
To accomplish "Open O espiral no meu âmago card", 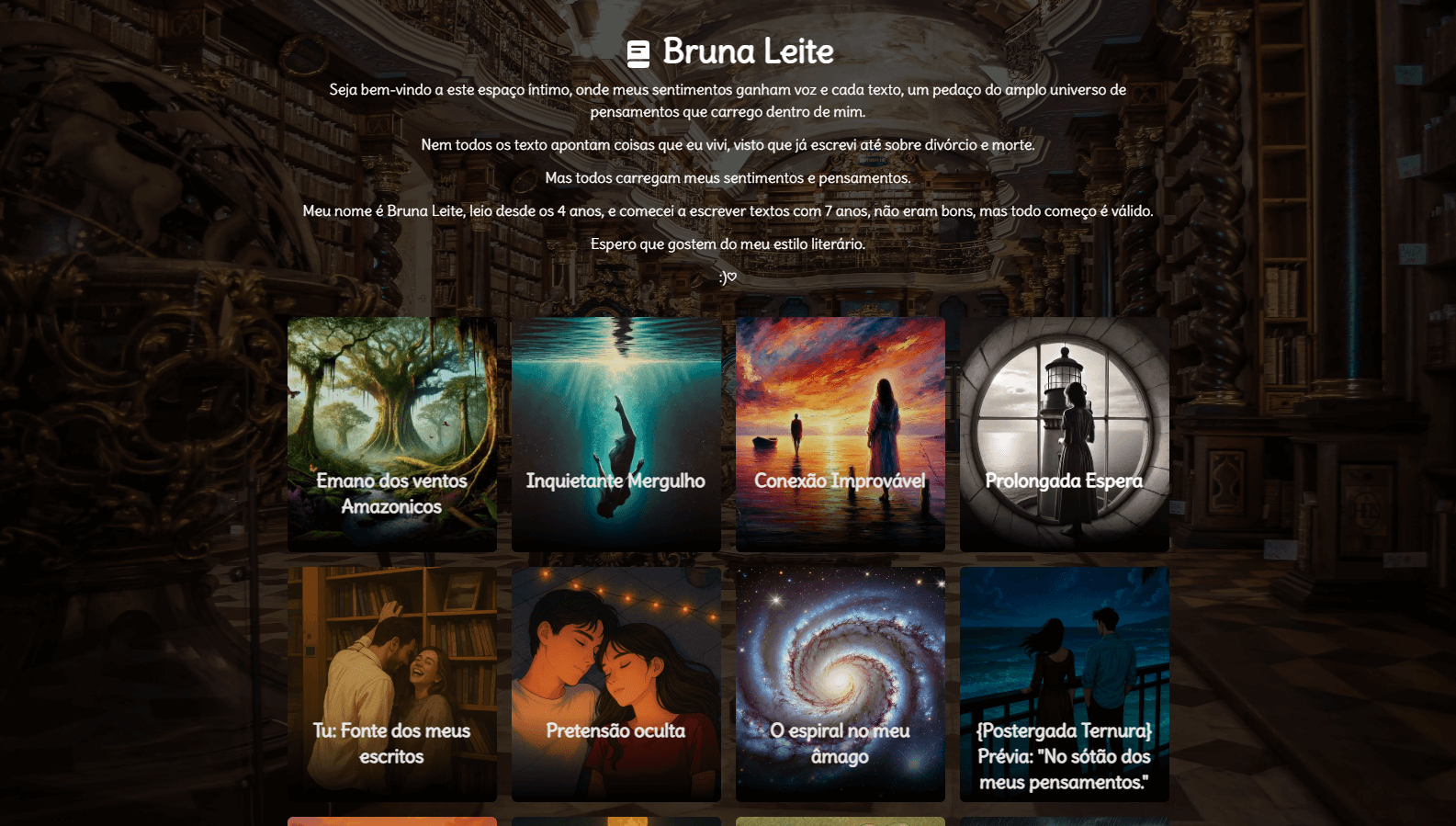I will tap(841, 685).
